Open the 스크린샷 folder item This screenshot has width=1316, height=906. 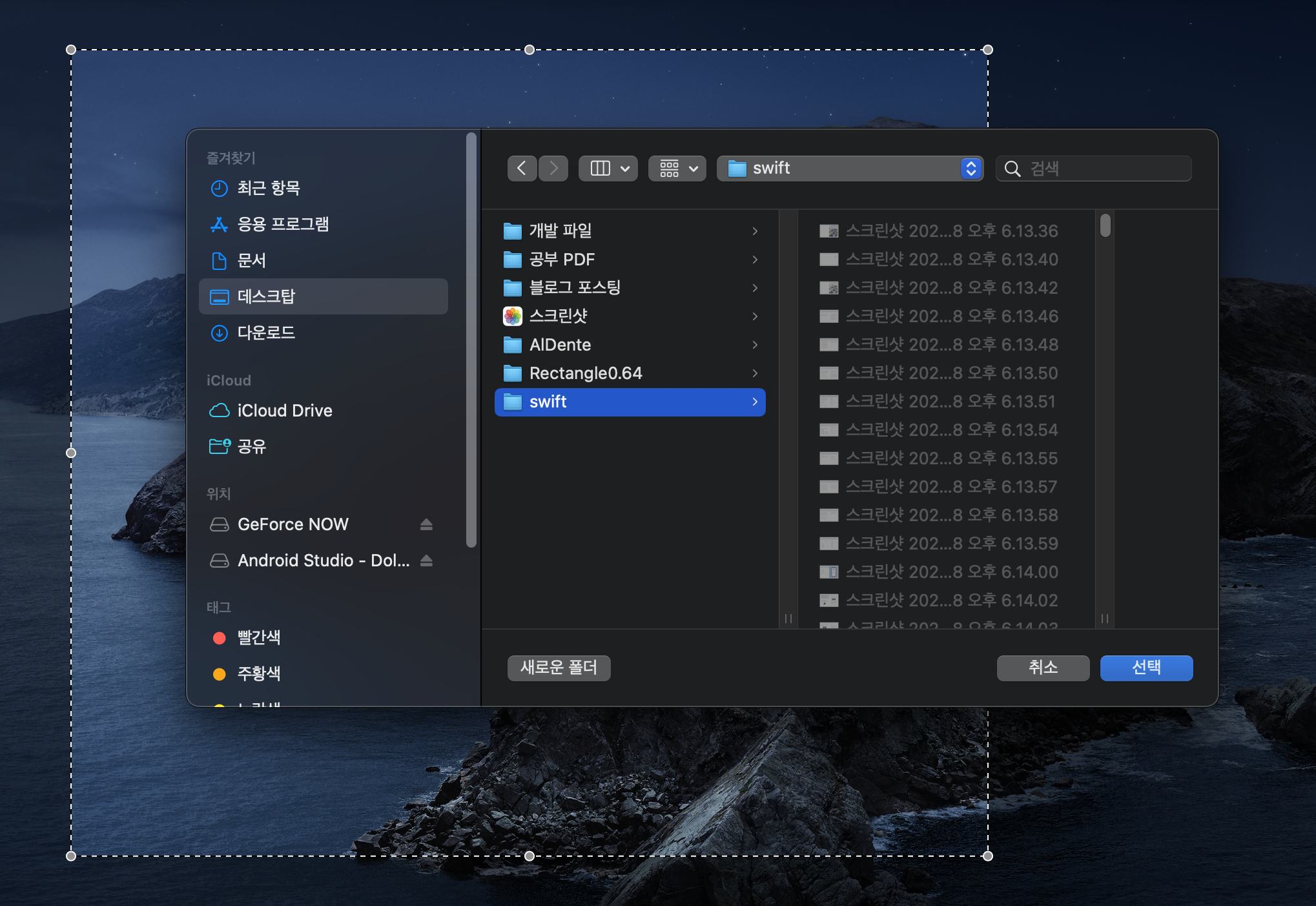[x=558, y=316]
